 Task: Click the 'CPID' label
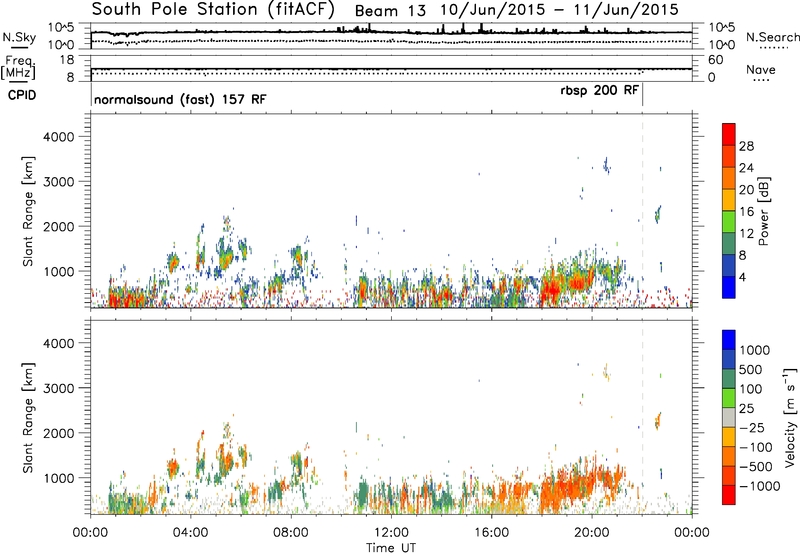pos(22,95)
